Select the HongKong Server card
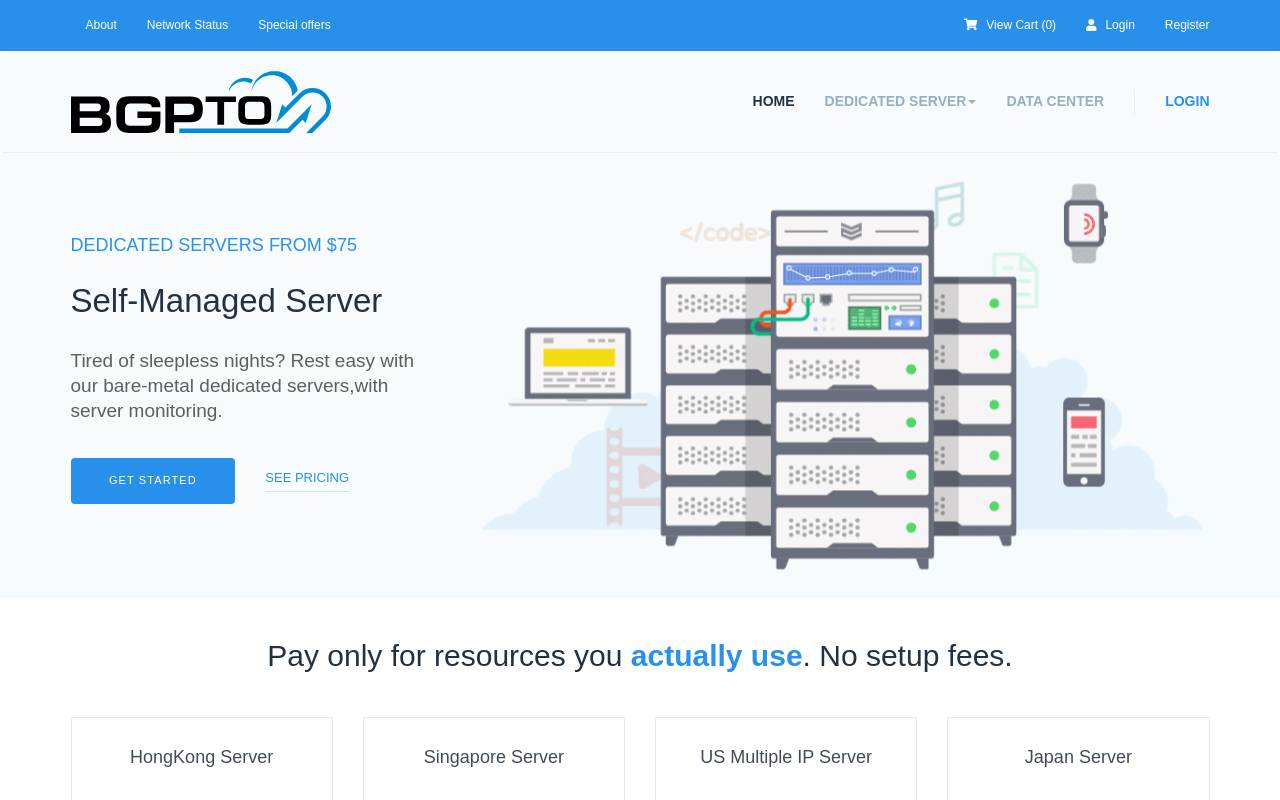The image size is (1280, 800). coord(202,758)
